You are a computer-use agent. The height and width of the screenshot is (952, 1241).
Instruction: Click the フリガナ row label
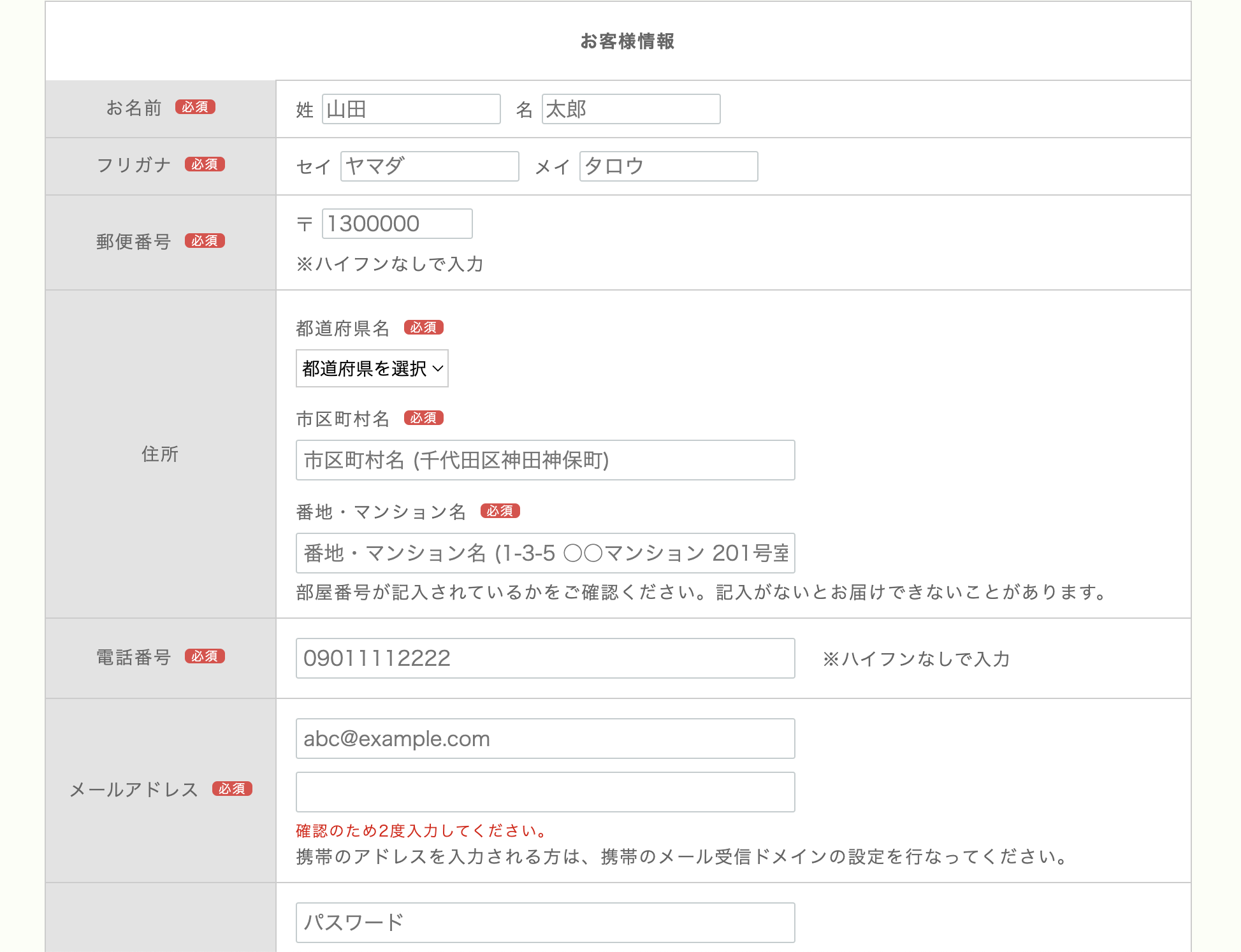134,165
